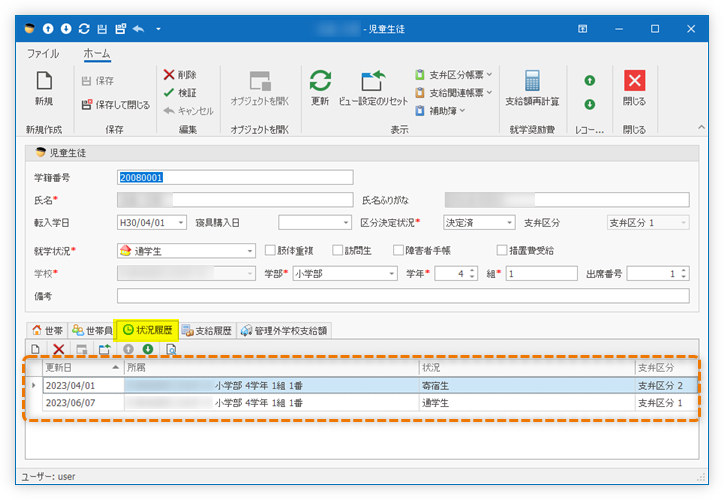724x500 pixels.
Task: Click オブジェクトを開く large button
Action: click(x=260, y=89)
